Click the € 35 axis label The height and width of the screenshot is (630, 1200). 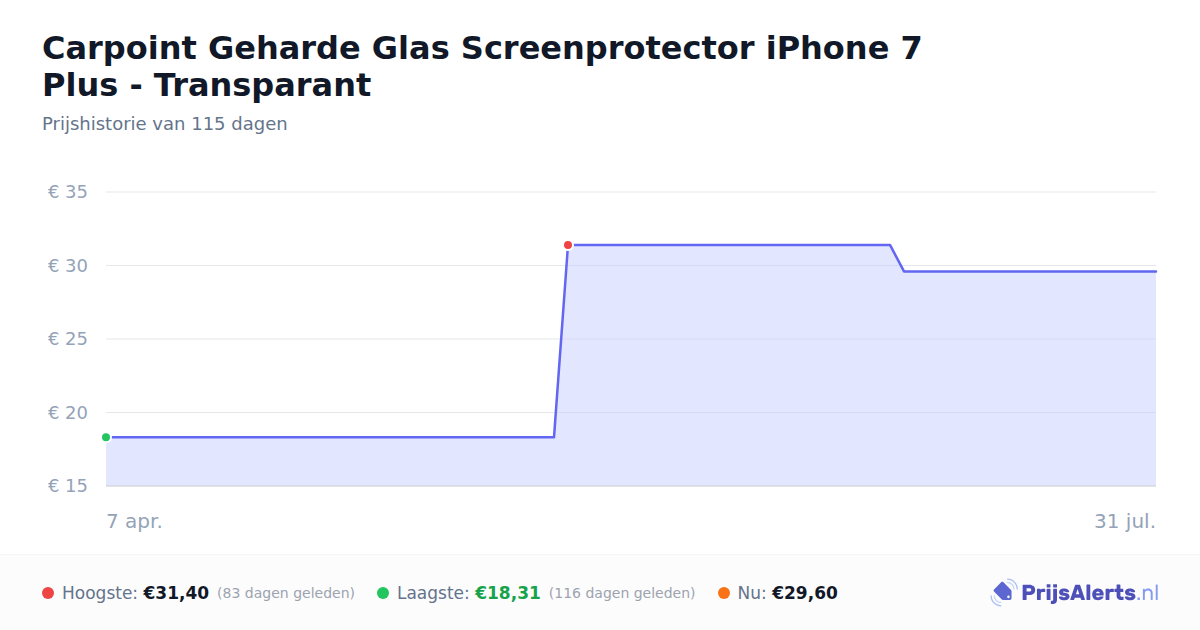click(x=68, y=192)
